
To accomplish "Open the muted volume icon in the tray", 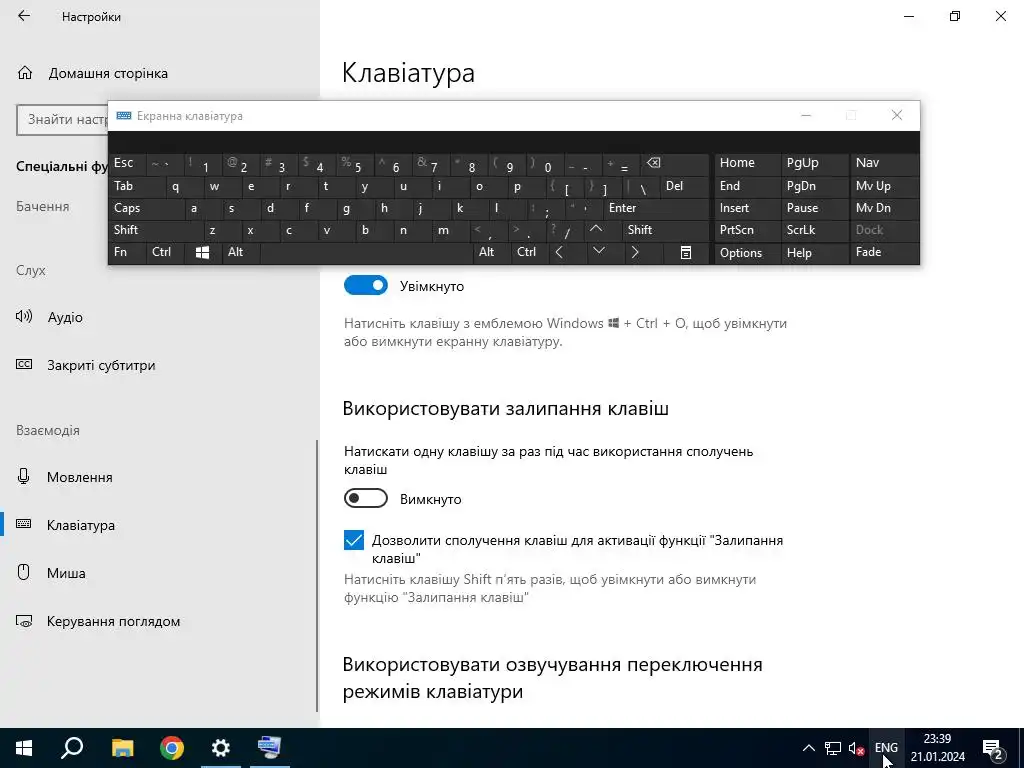I will [x=856, y=748].
